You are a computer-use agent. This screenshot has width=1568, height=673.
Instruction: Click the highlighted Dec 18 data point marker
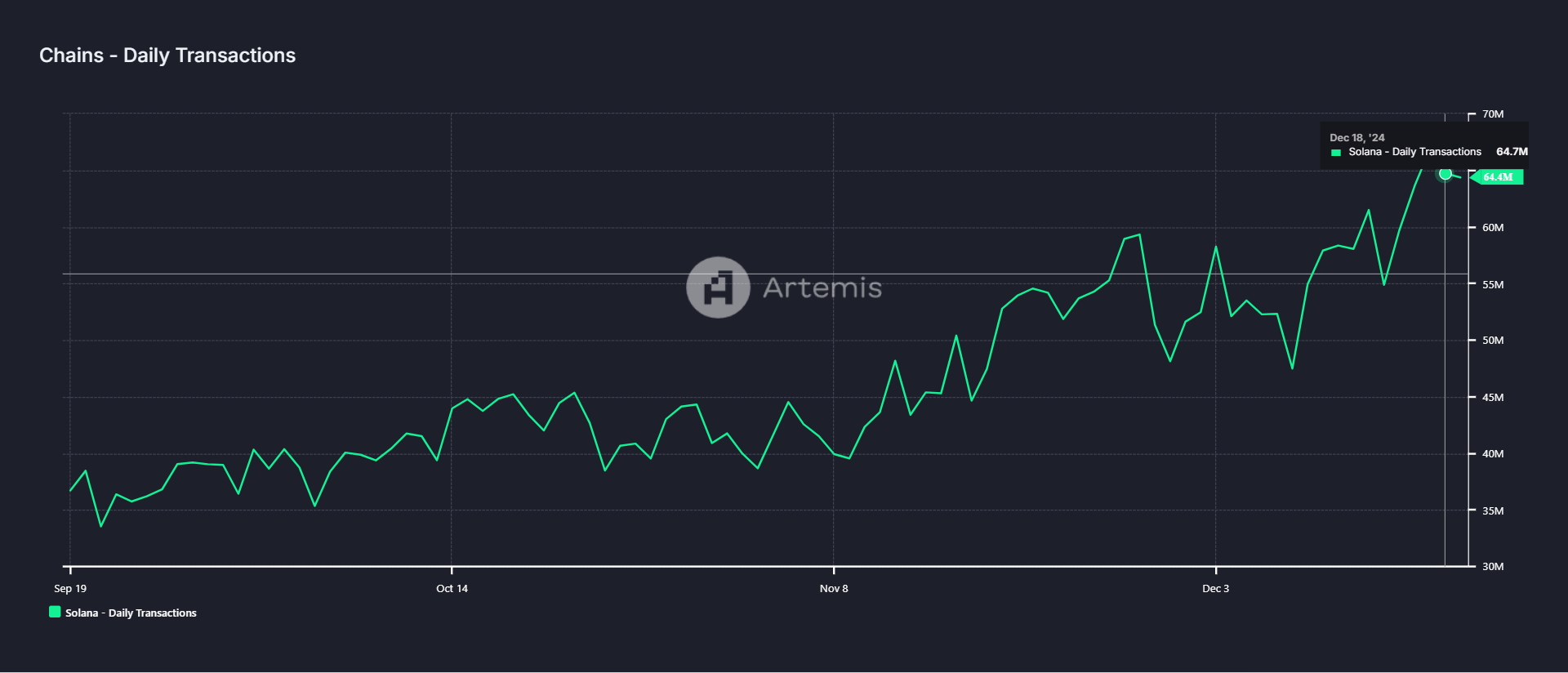coord(1445,174)
